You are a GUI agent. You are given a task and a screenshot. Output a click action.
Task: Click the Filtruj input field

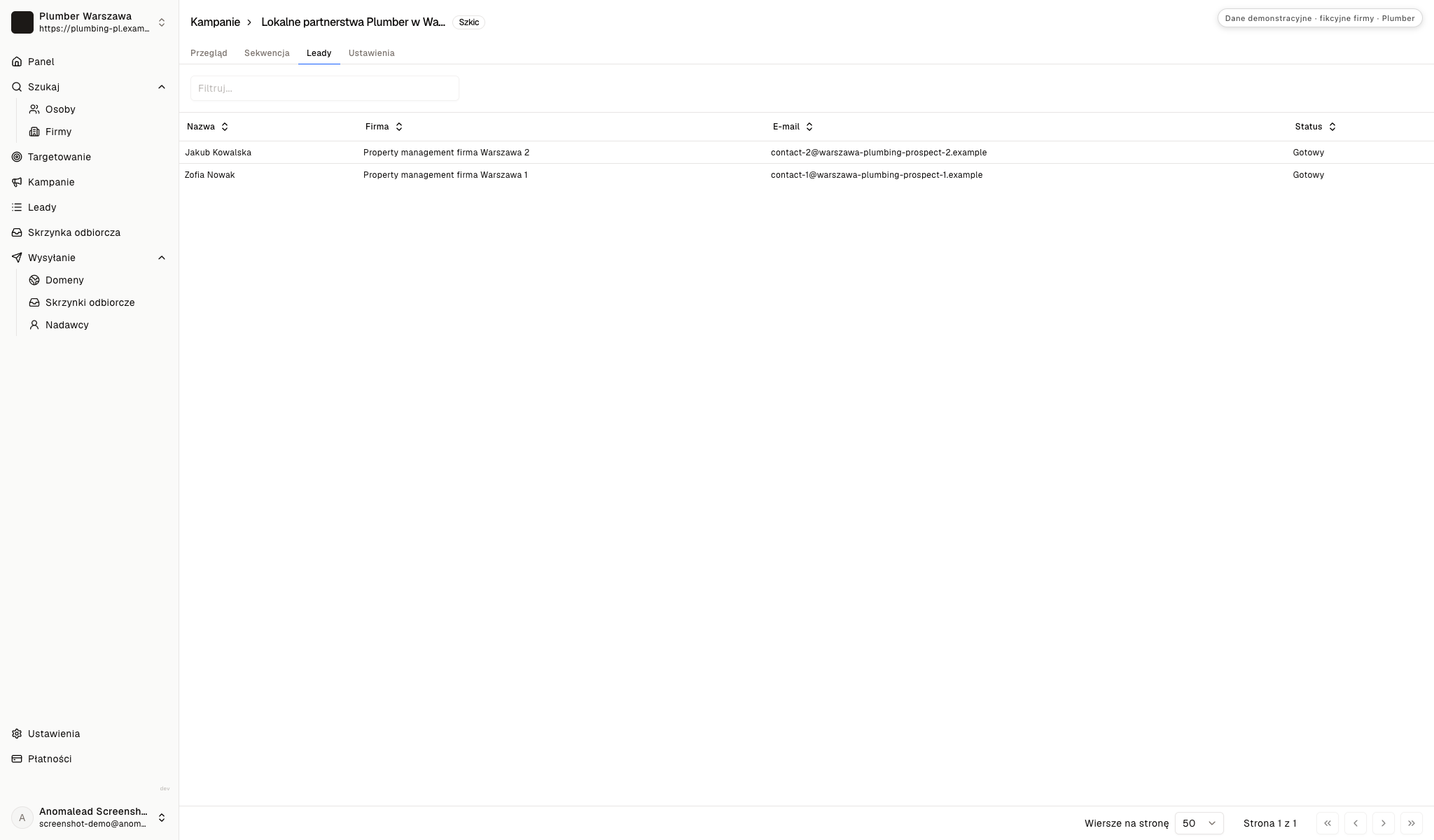(325, 88)
